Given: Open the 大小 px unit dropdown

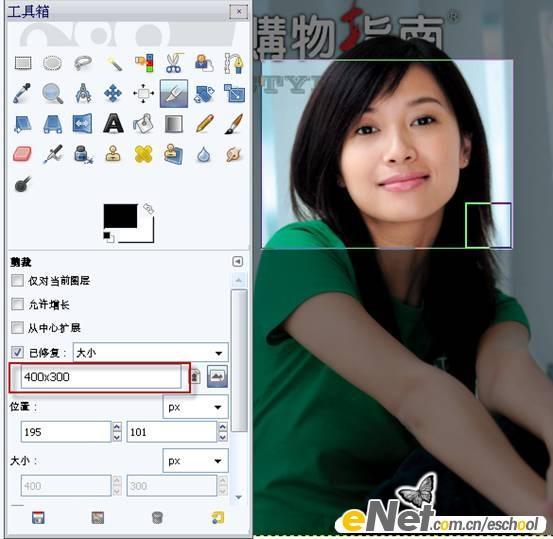Looking at the screenshot, I should tap(195, 461).
